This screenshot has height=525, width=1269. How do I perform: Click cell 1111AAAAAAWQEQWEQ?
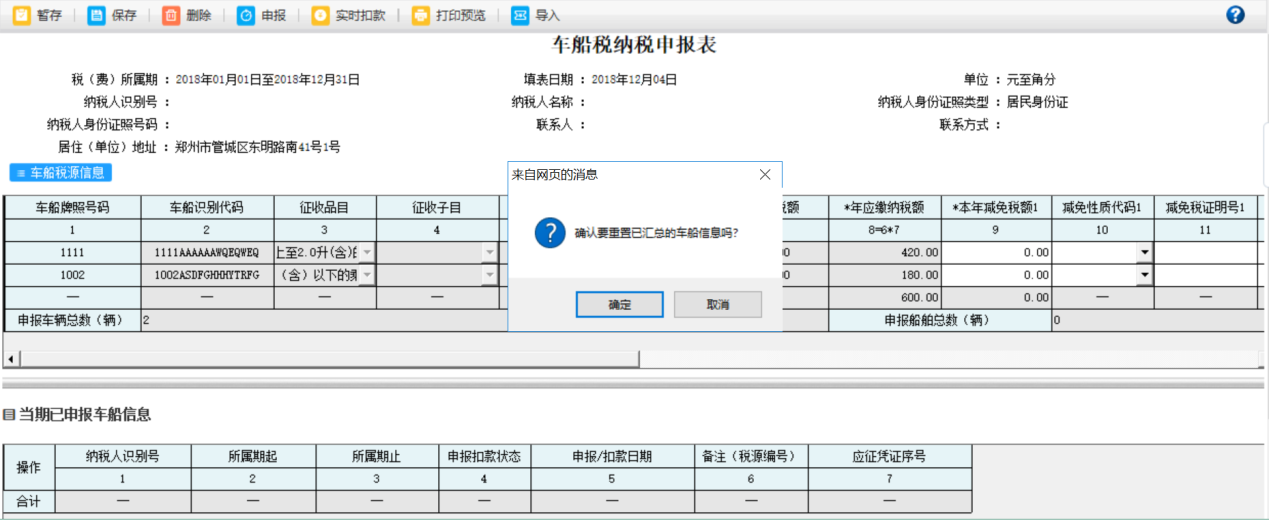pyautogui.click(x=206, y=252)
